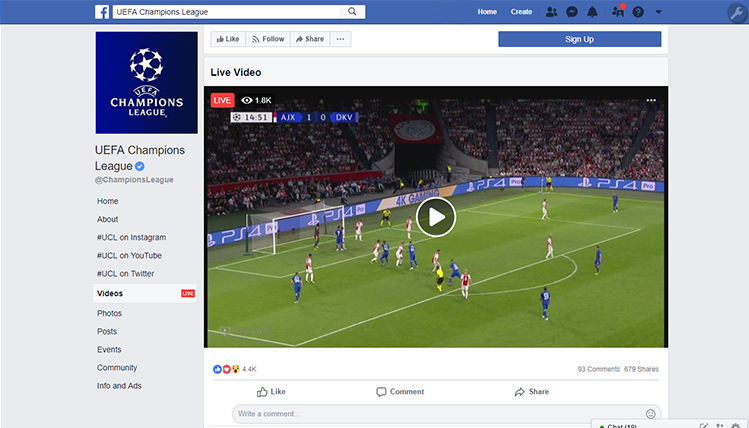Click the wrench icon in top-right corner

click(735, 12)
